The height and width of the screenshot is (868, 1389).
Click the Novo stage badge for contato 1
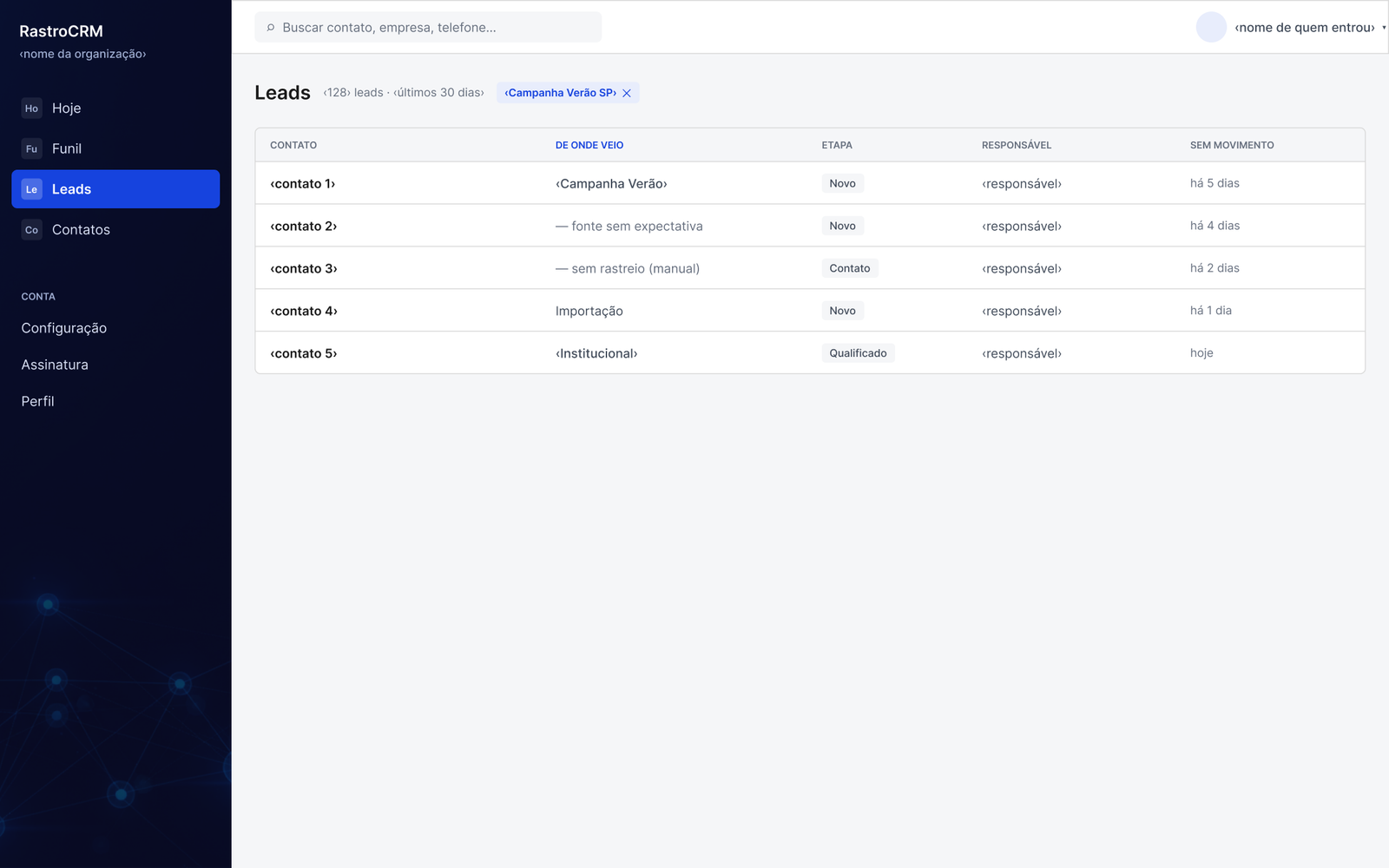click(842, 183)
